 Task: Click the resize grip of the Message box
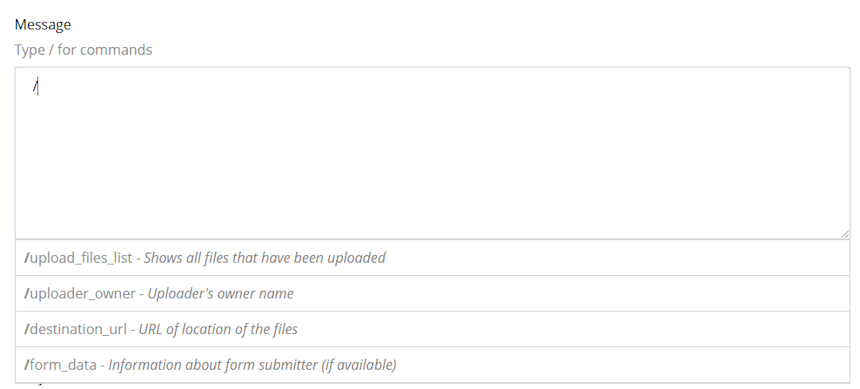845,234
